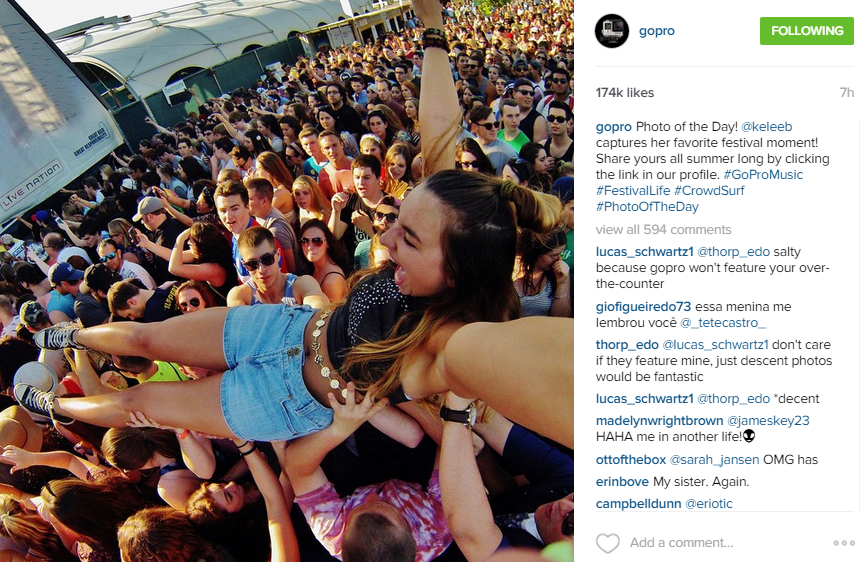The width and height of the screenshot is (860, 562).
Task: Open the #FestivalLife hashtag
Action: click(x=633, y=190)
